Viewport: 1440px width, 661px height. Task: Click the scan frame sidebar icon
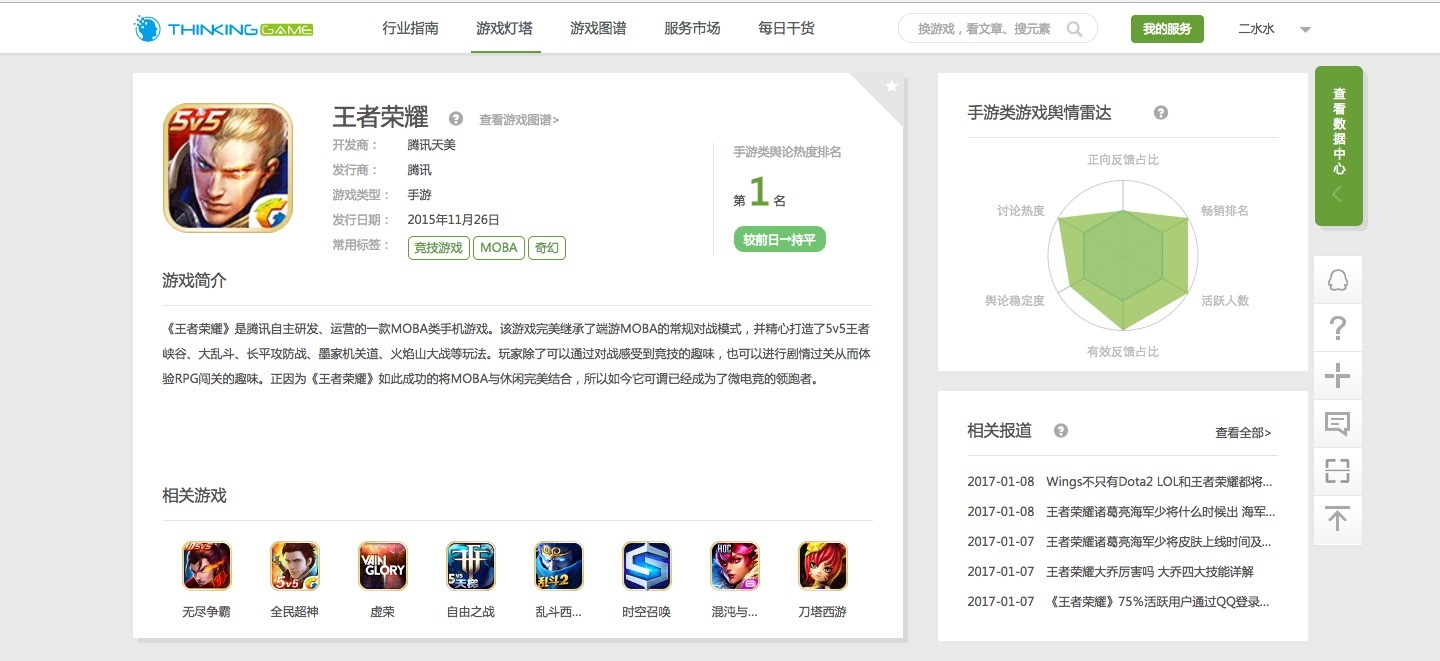[1338, 471]
